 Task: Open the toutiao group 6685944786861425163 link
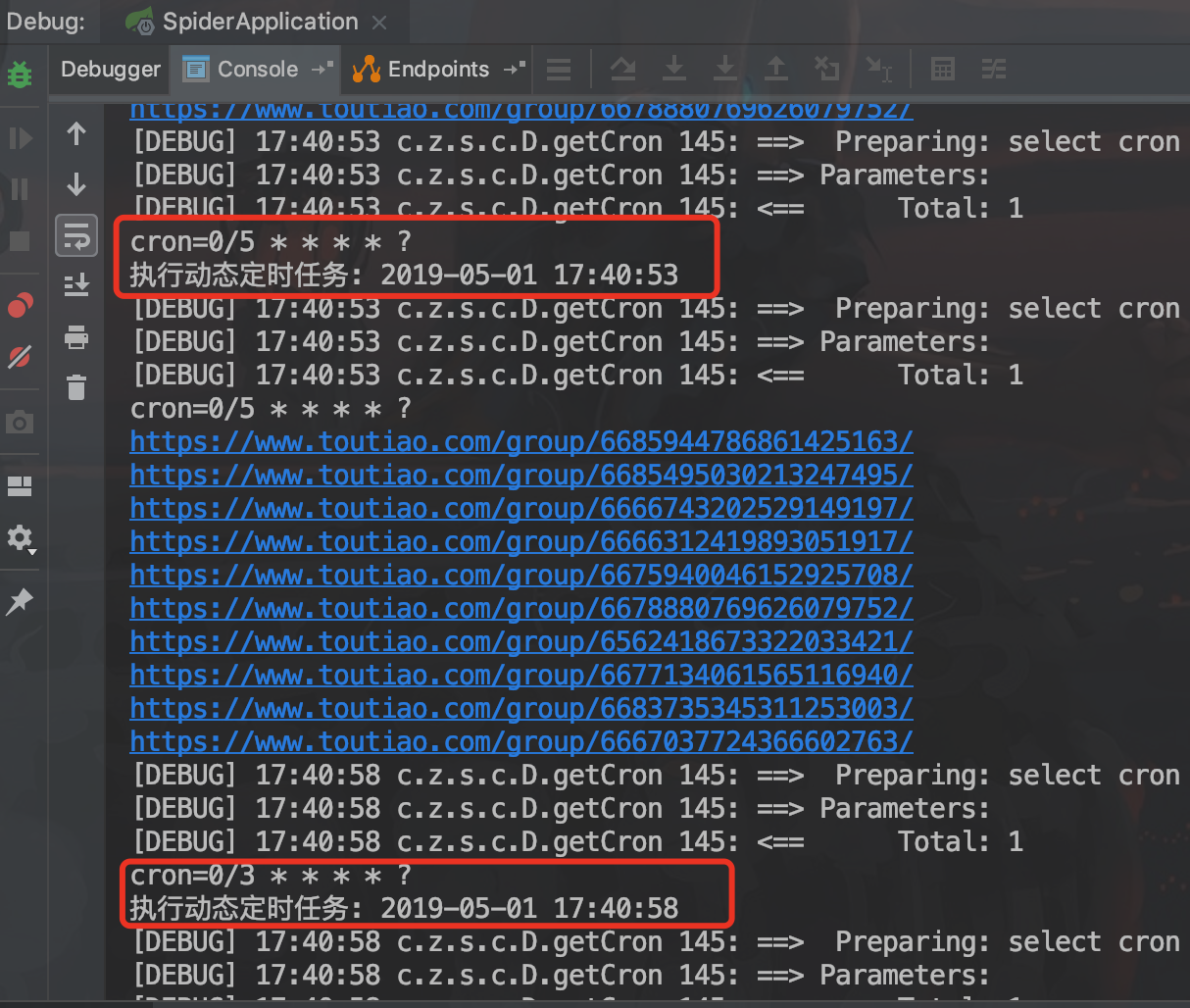[520, 441]
